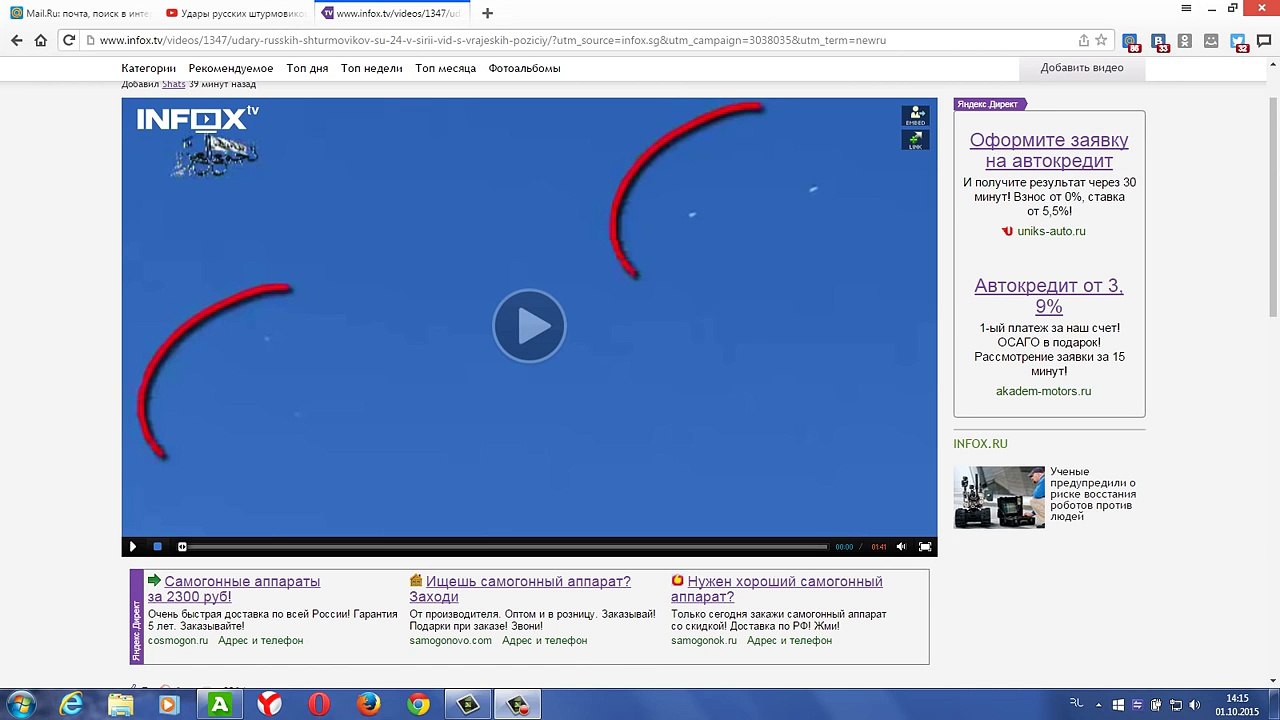
Task: Launch Opera from the taskbar
Action: (319, 705)
